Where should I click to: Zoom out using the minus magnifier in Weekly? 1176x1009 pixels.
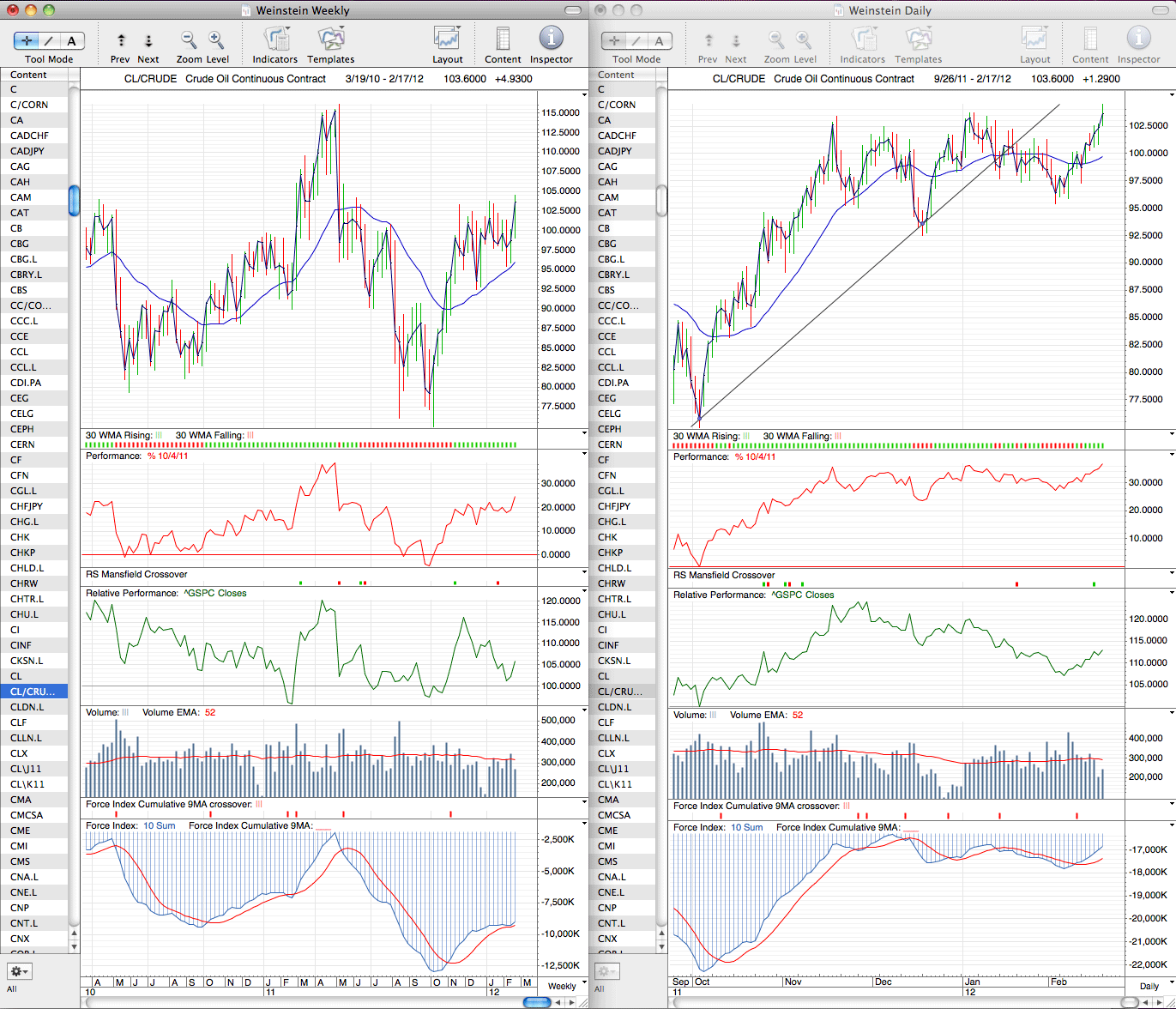[189, 39]
